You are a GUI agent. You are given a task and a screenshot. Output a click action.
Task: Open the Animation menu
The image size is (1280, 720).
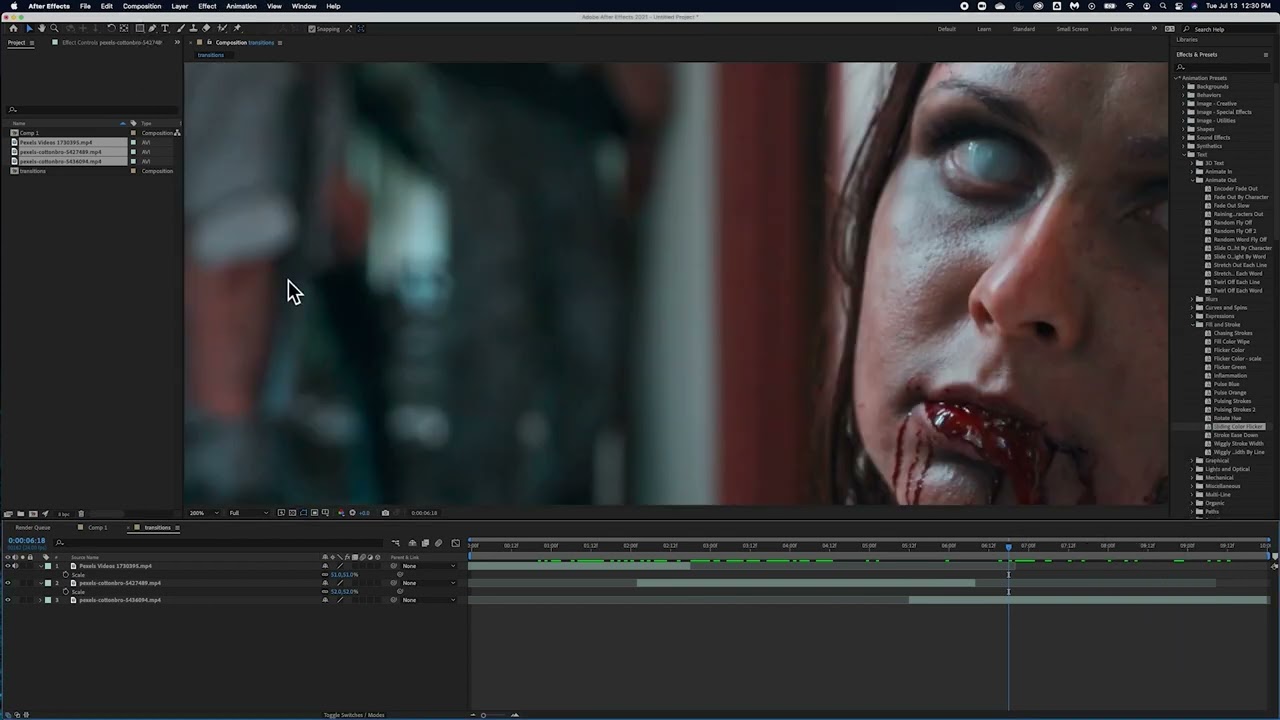(241, 6)
